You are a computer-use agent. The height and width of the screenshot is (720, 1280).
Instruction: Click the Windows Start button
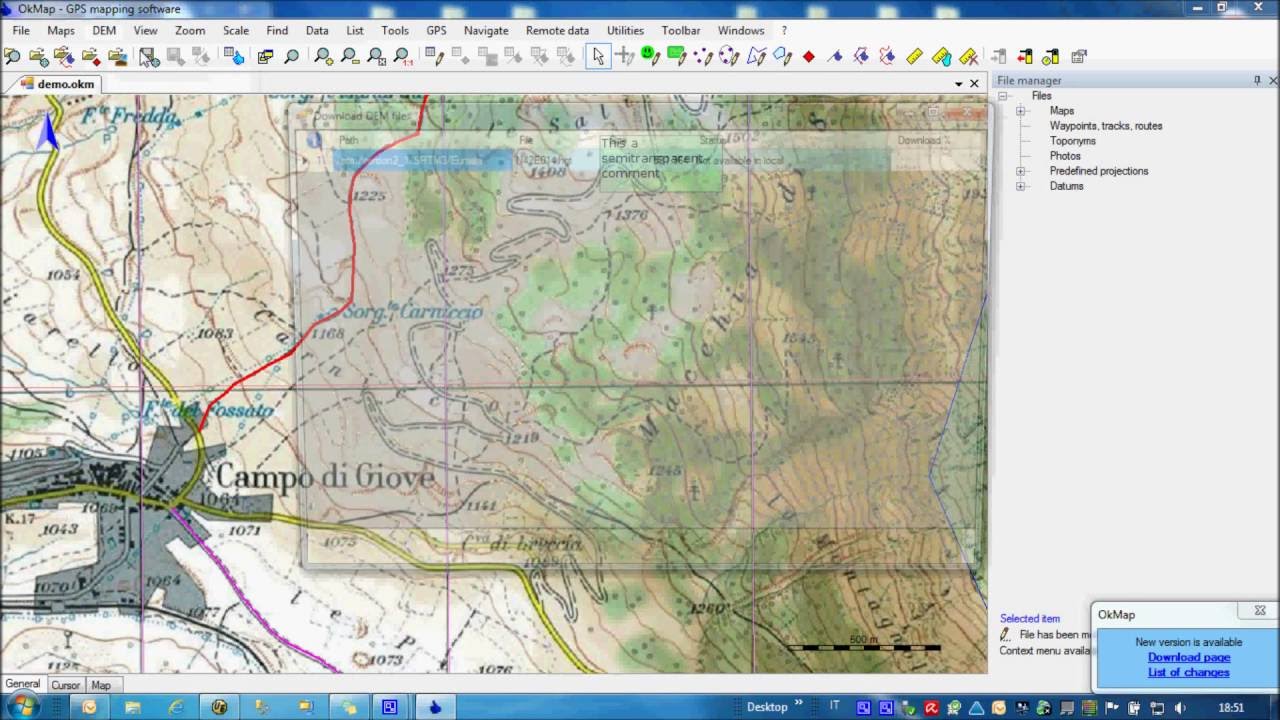click(x=22, y=707)
